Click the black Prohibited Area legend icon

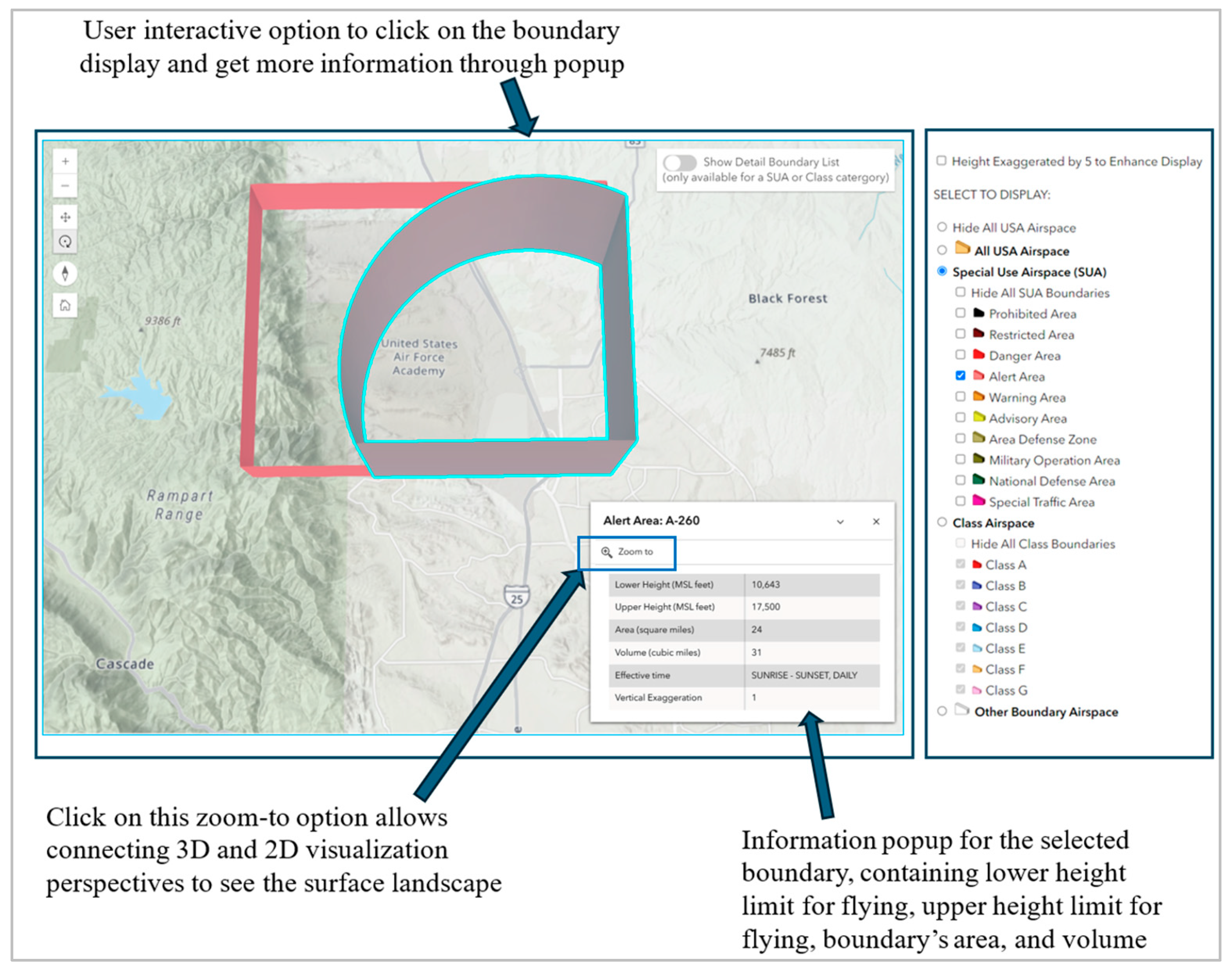(x=979, y=313)
